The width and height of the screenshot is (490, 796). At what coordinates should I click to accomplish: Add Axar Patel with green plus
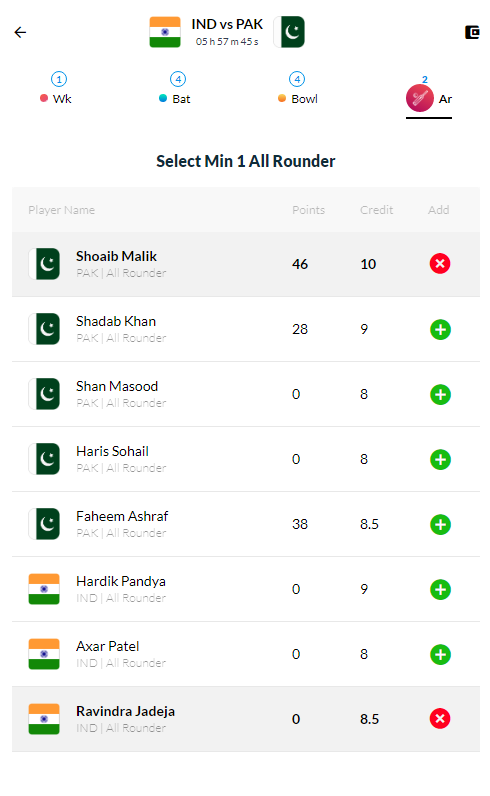pyautogui.click(x=440, y=654)
